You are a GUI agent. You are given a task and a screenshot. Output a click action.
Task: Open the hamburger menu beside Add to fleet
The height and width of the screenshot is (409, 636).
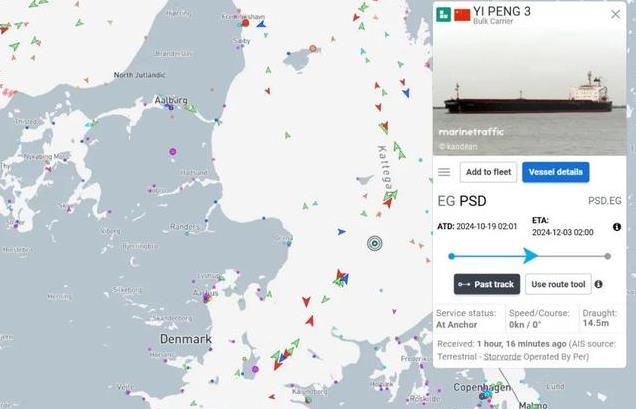click(x=444, y=172)
